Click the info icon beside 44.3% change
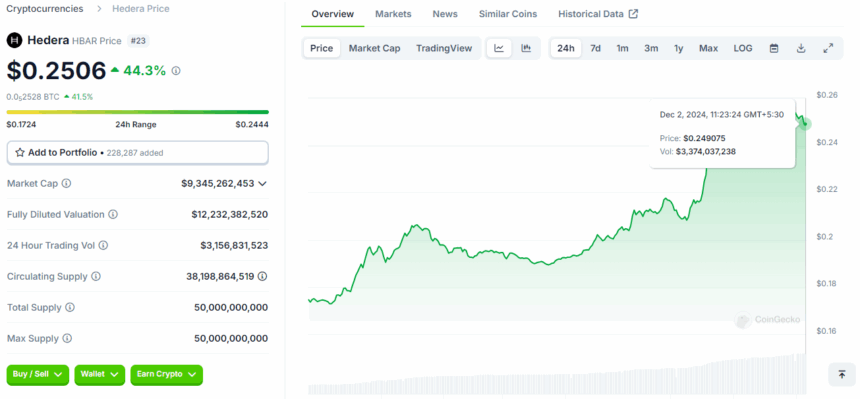The height and width of the screenshot is (399, 860). [x=176, y=71]
